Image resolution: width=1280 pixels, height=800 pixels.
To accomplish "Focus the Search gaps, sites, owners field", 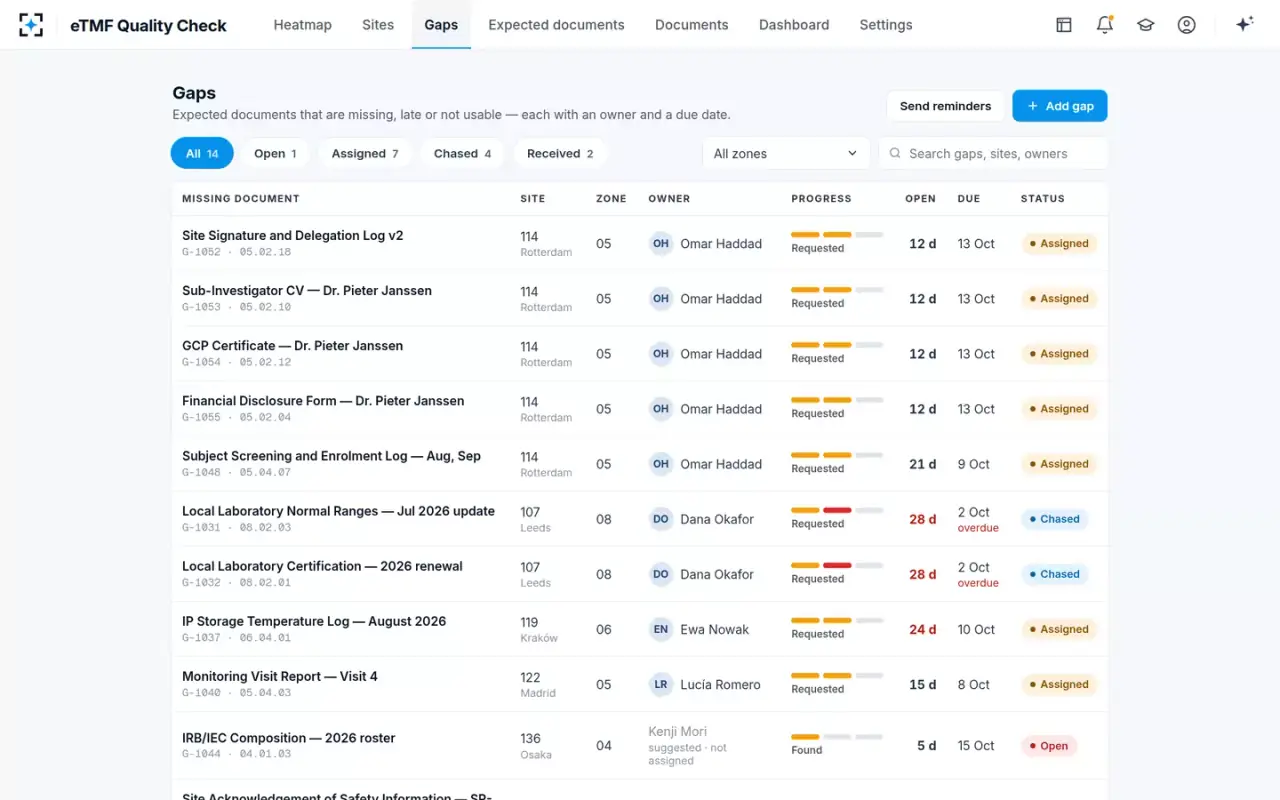I will coord(993,154).
